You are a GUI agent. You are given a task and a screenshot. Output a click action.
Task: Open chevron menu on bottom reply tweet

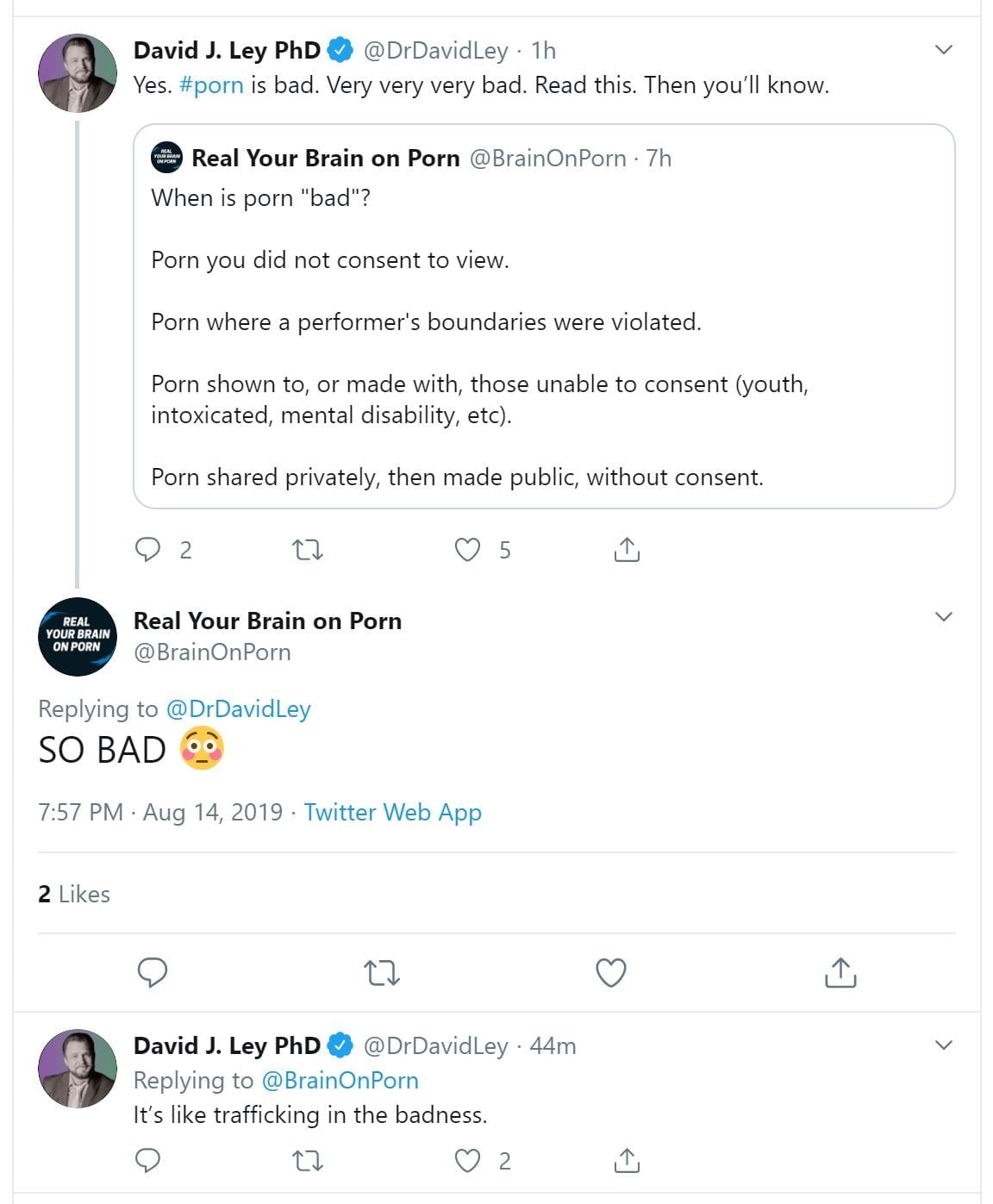tap(944, 1045)
